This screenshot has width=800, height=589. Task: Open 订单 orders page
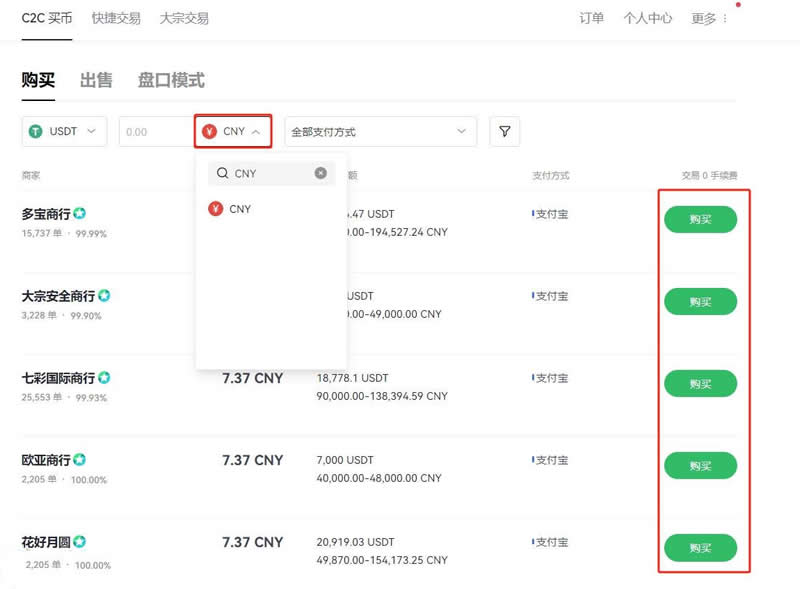[591, 18]
